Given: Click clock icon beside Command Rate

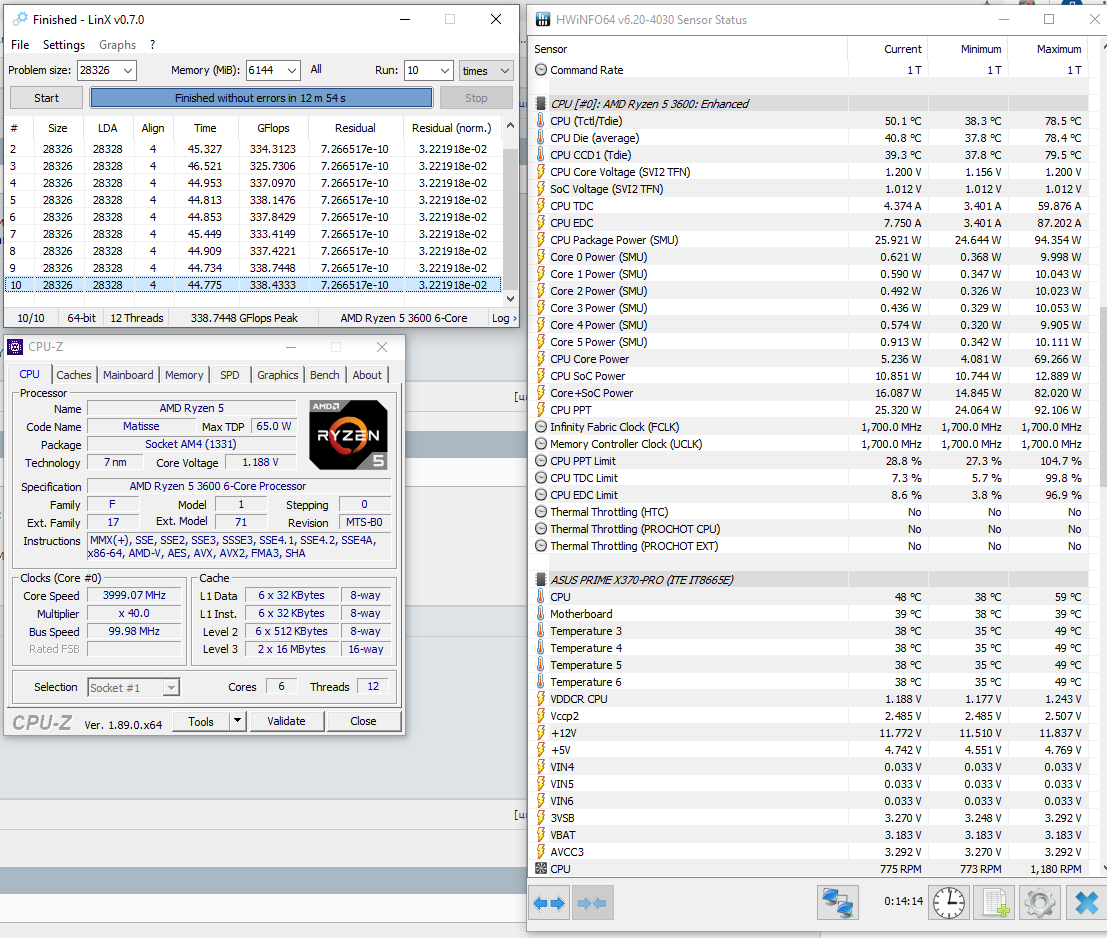Looking at the screenshot, I should click(x=541, y=70).
